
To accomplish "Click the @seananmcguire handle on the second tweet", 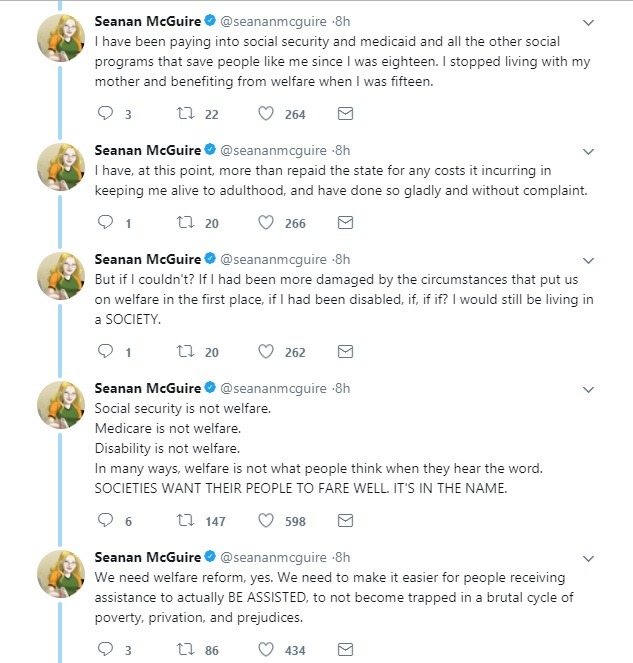I will point(274,151).
